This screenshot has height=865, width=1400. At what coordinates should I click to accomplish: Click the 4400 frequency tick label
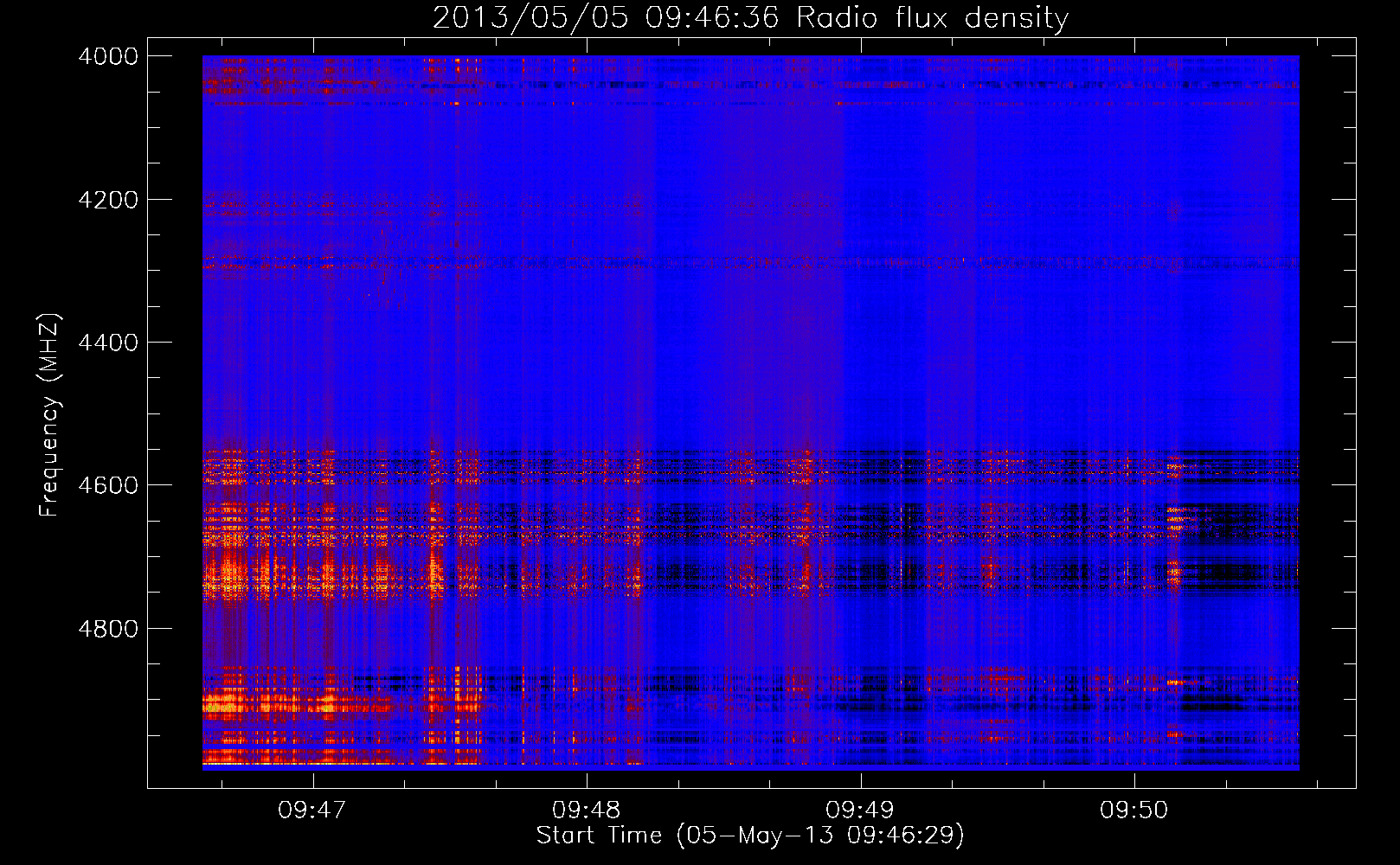[108, 343]
